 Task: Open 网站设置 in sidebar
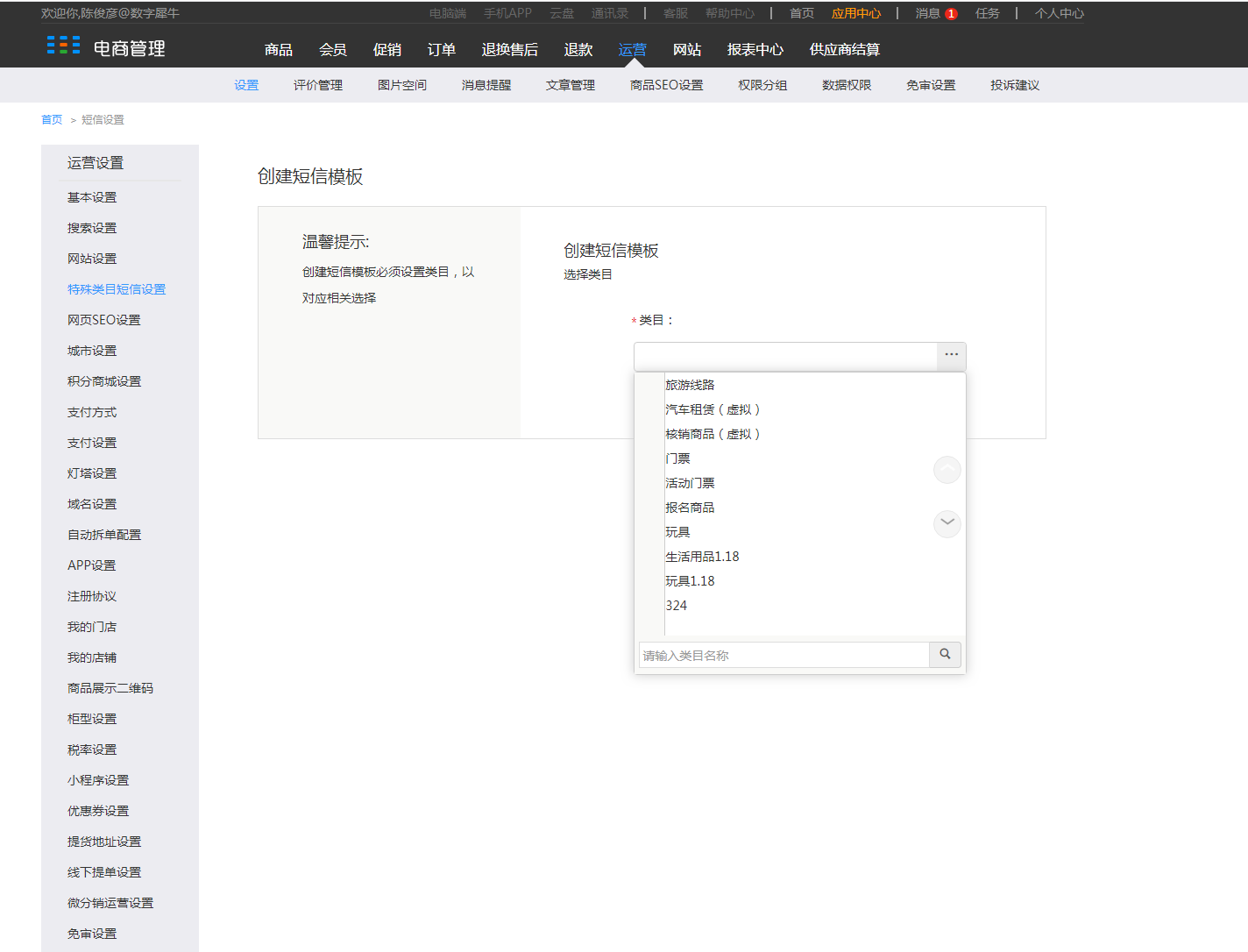(x=92, y=259)
